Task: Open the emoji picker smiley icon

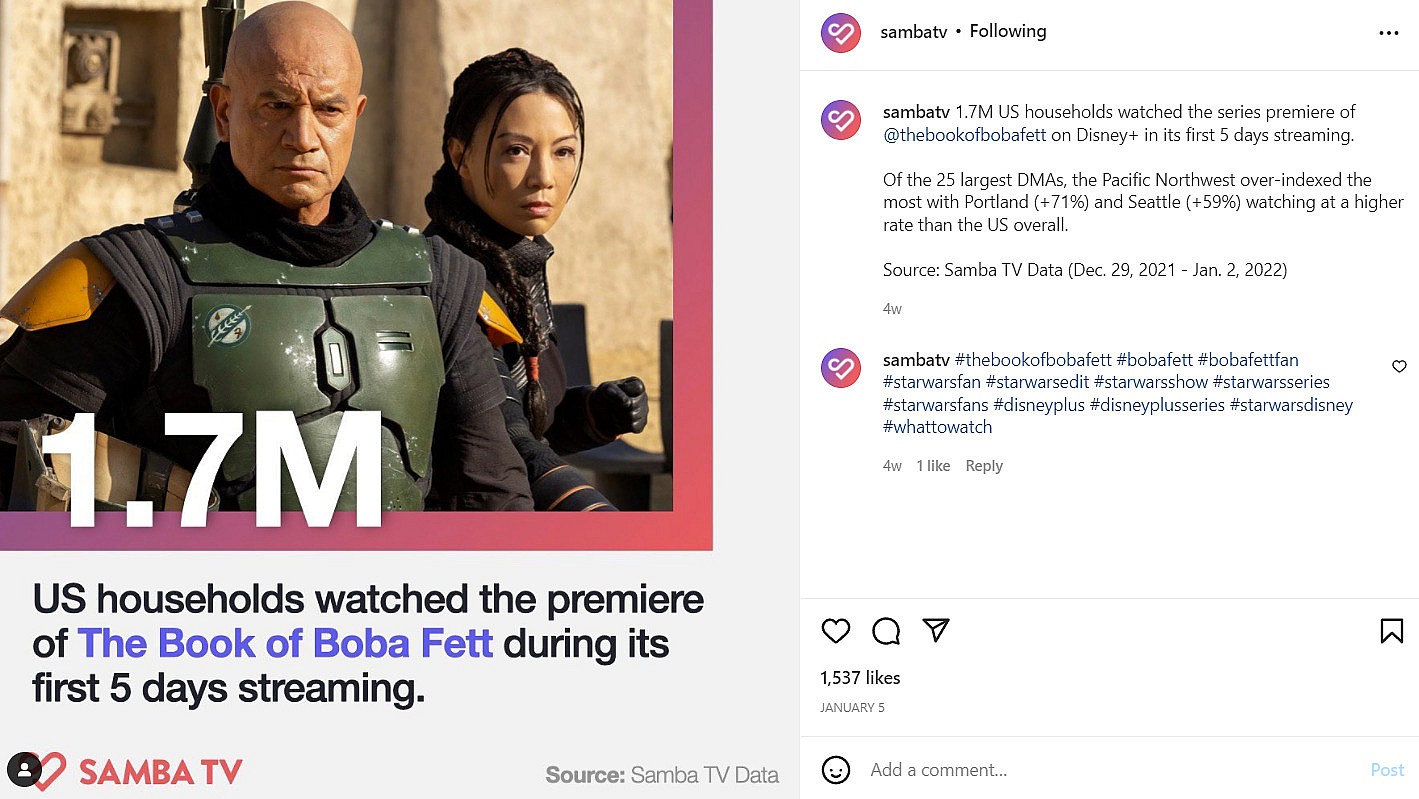Action: [x=836, y=770]
